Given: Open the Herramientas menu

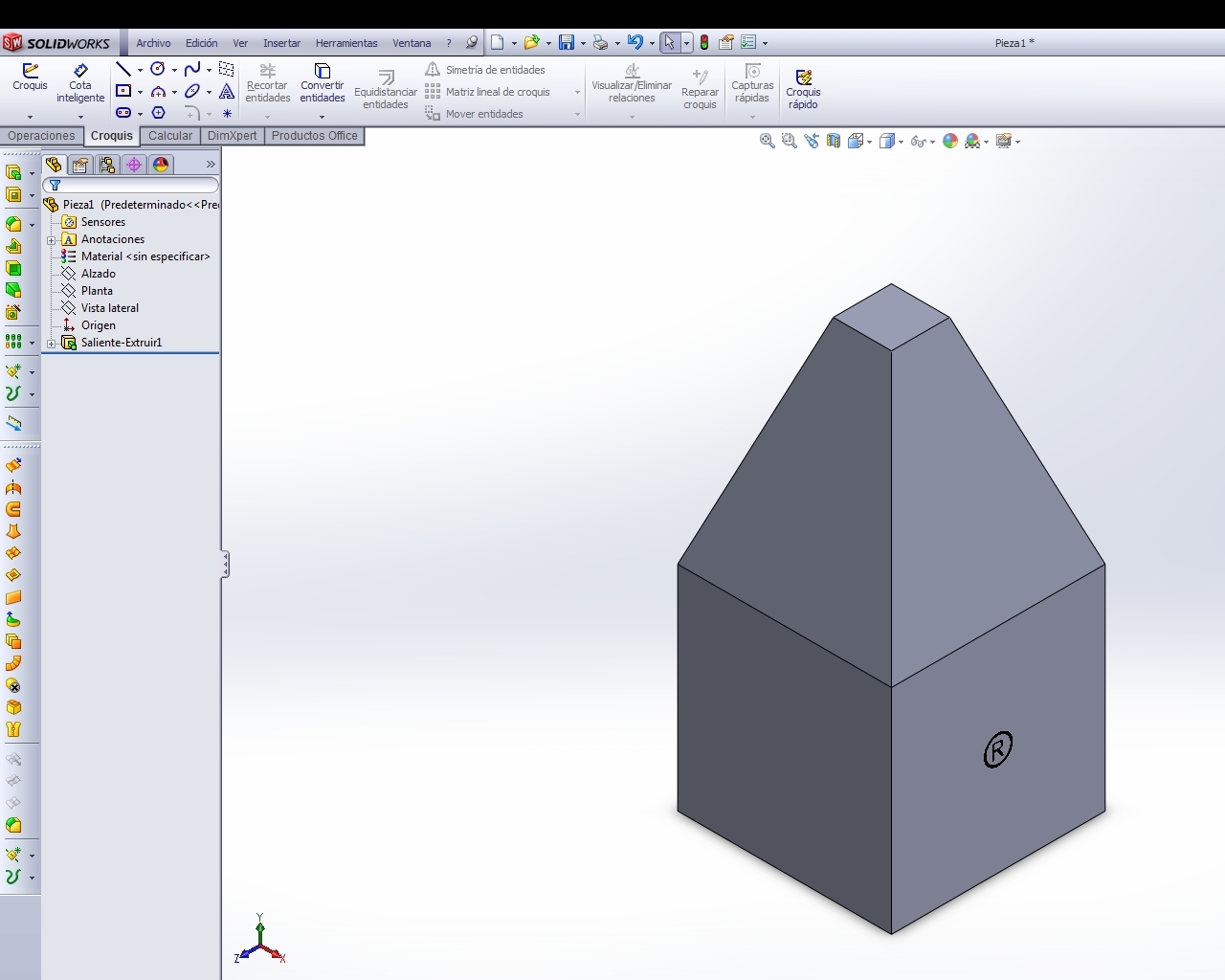Looking at the screenshot, I should 346,43.
